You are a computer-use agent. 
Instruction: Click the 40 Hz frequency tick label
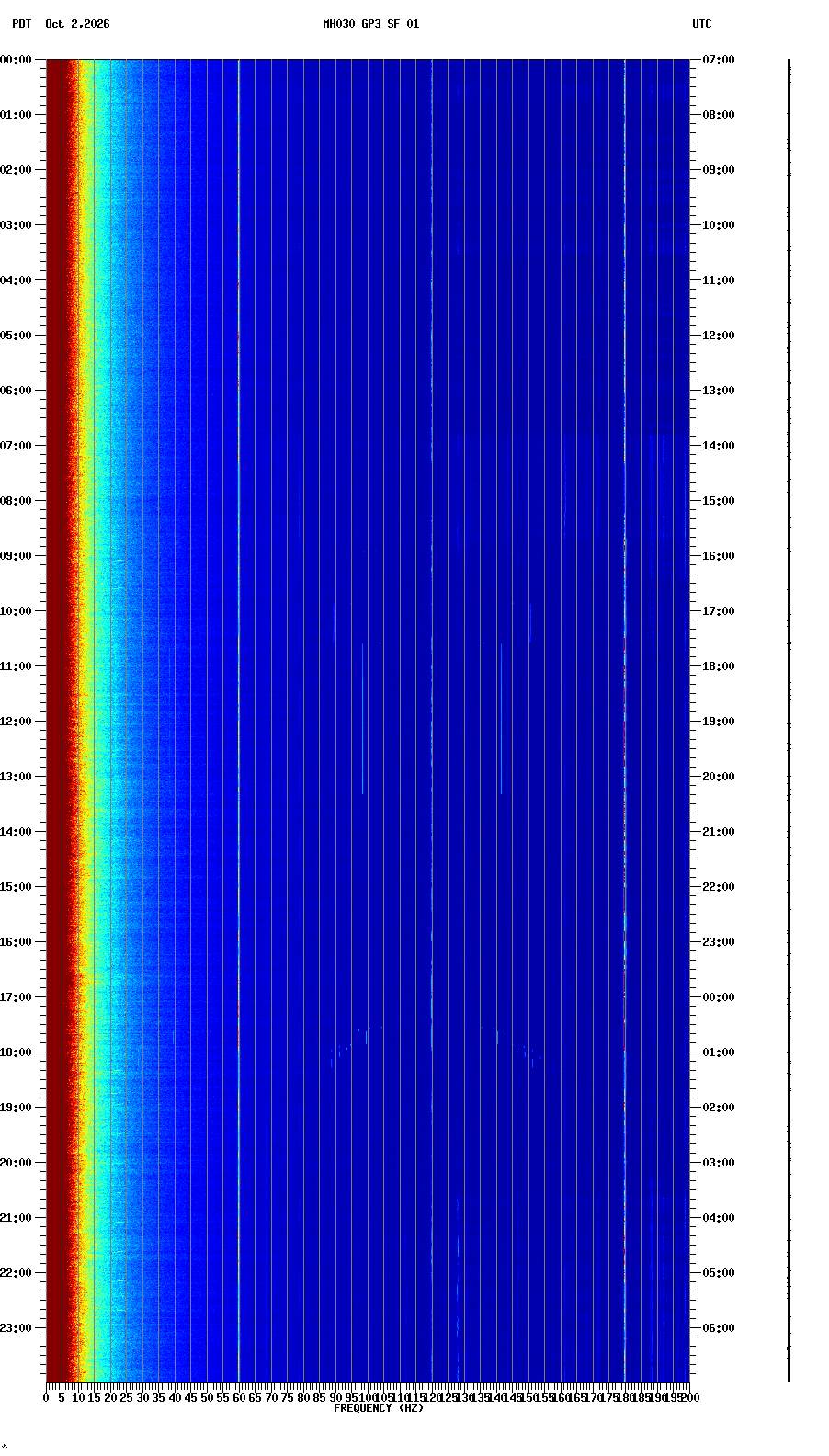pos(175,1398)
